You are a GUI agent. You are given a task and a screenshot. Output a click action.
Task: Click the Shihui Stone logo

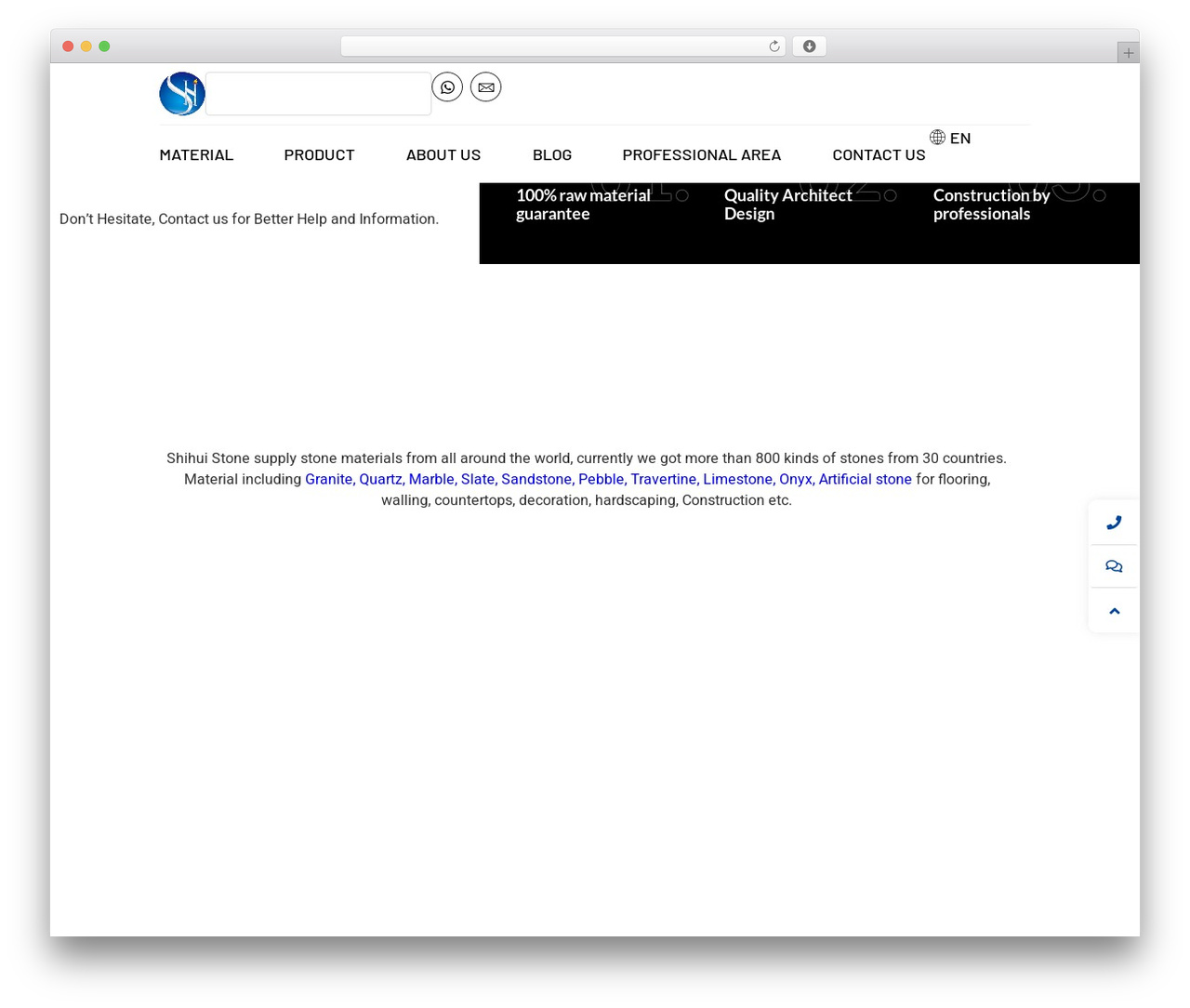point(182,94)
